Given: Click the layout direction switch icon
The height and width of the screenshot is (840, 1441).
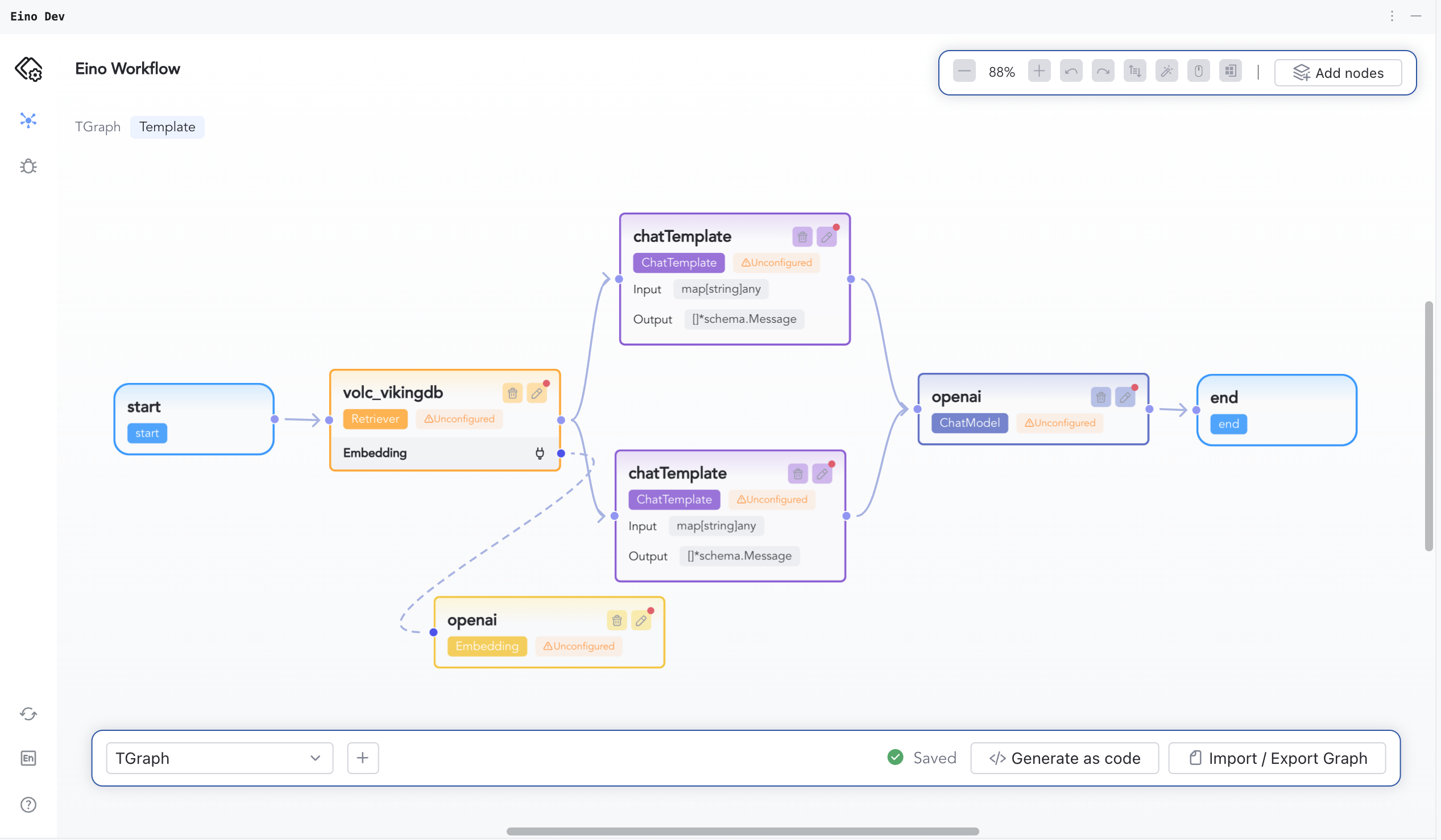Looking at the screenshot, I should pyautogui.click(x=1134, y=72).
